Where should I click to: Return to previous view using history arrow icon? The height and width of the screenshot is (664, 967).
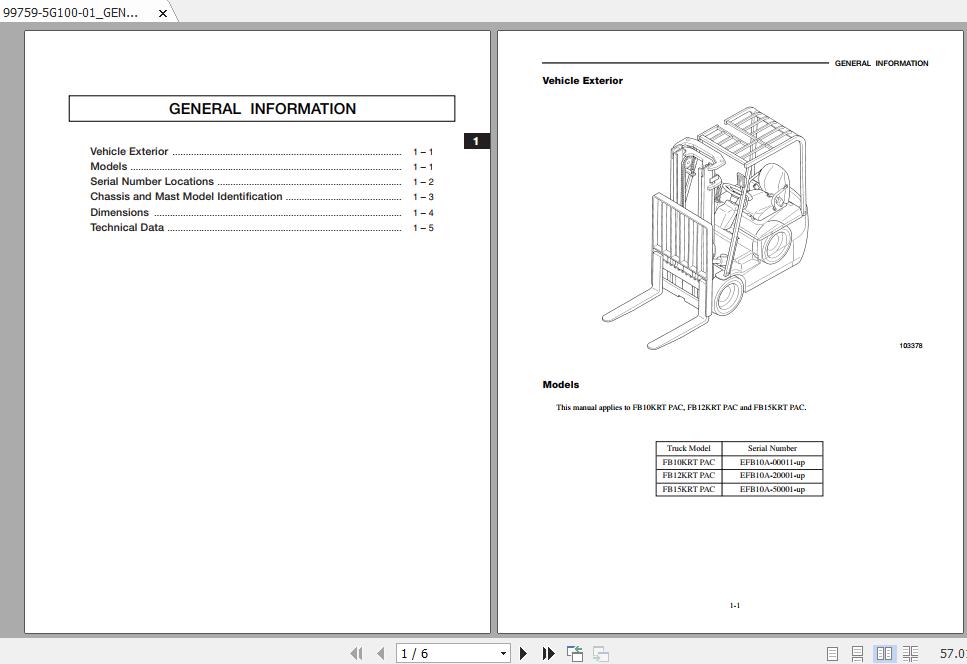click(574, 652)
